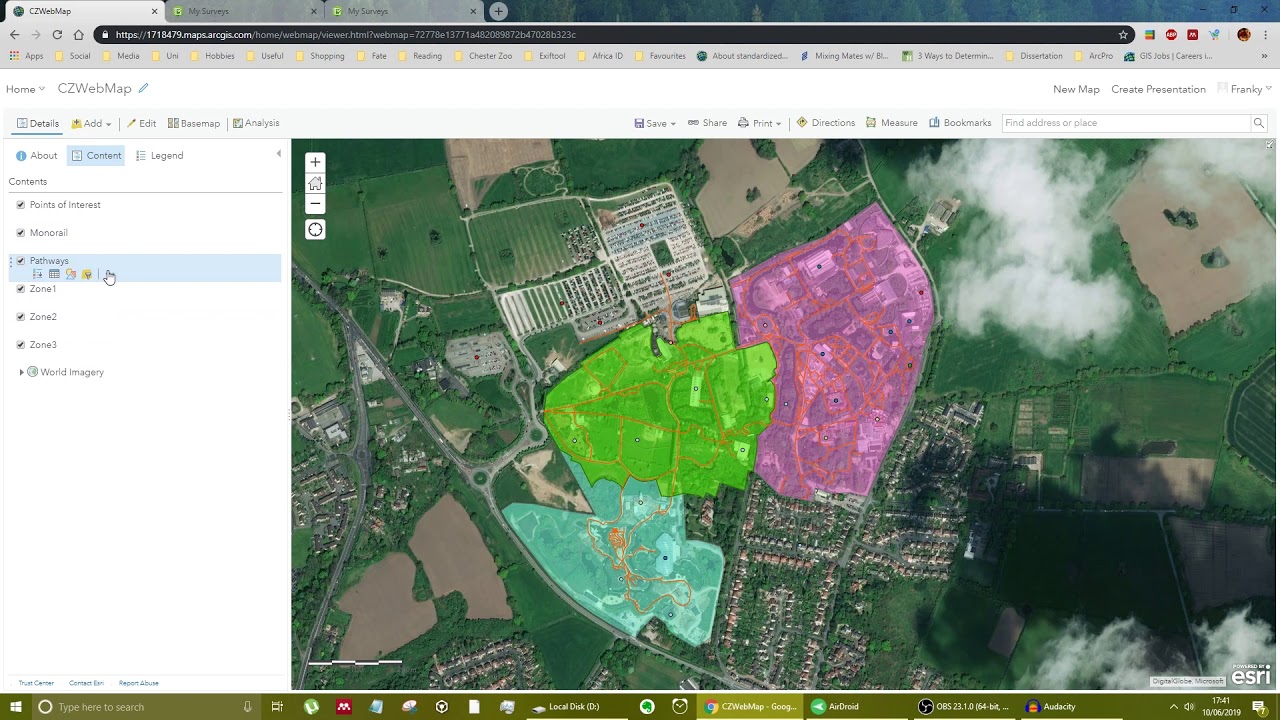Image resolution: width=1280 pixels, height=720 pixels.
Task: Click Edit in toolbar
Action: coord(141,123)
